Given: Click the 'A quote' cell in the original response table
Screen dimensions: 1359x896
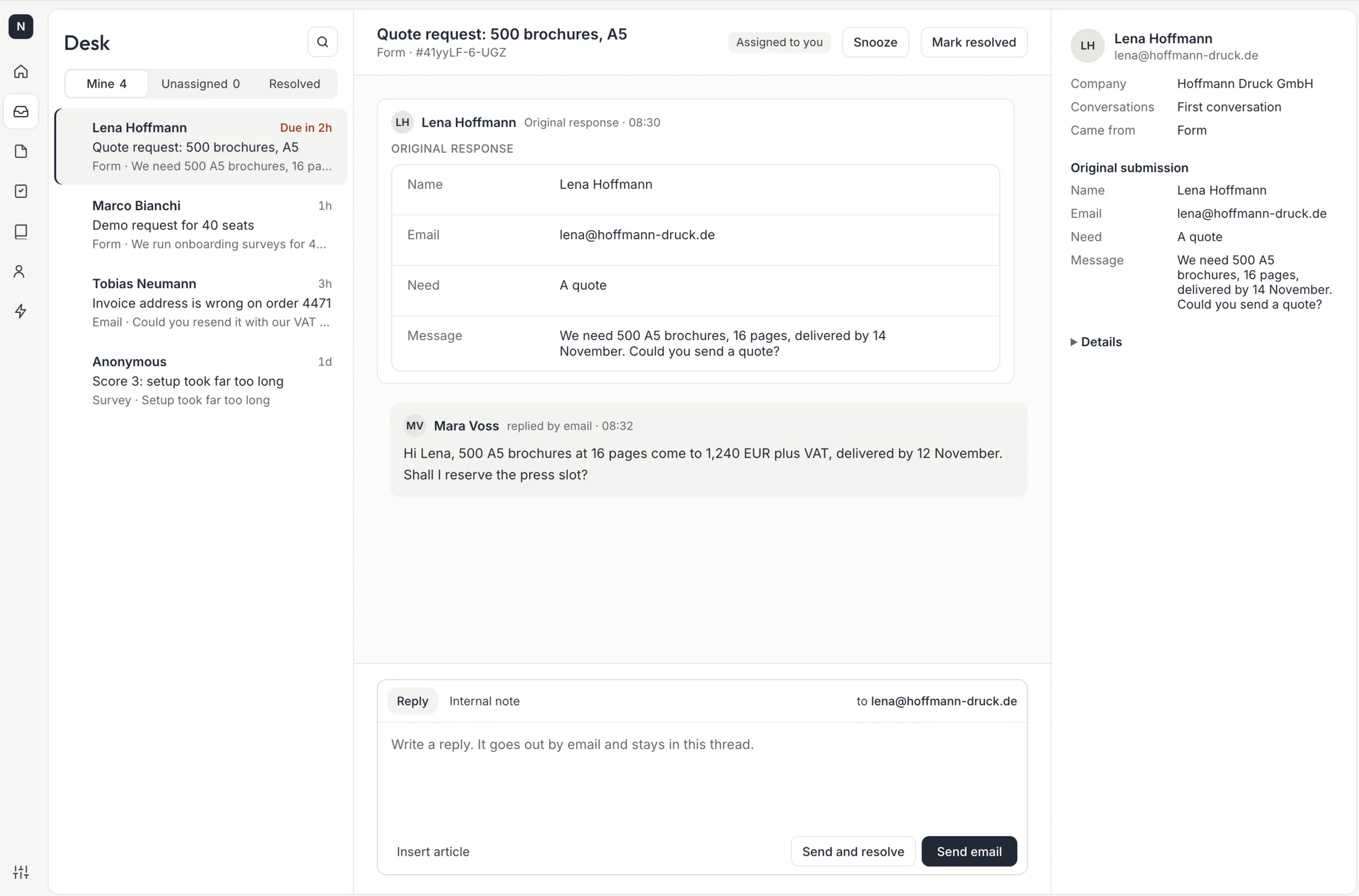Looking at the screenshot, I should pos(582,285).
